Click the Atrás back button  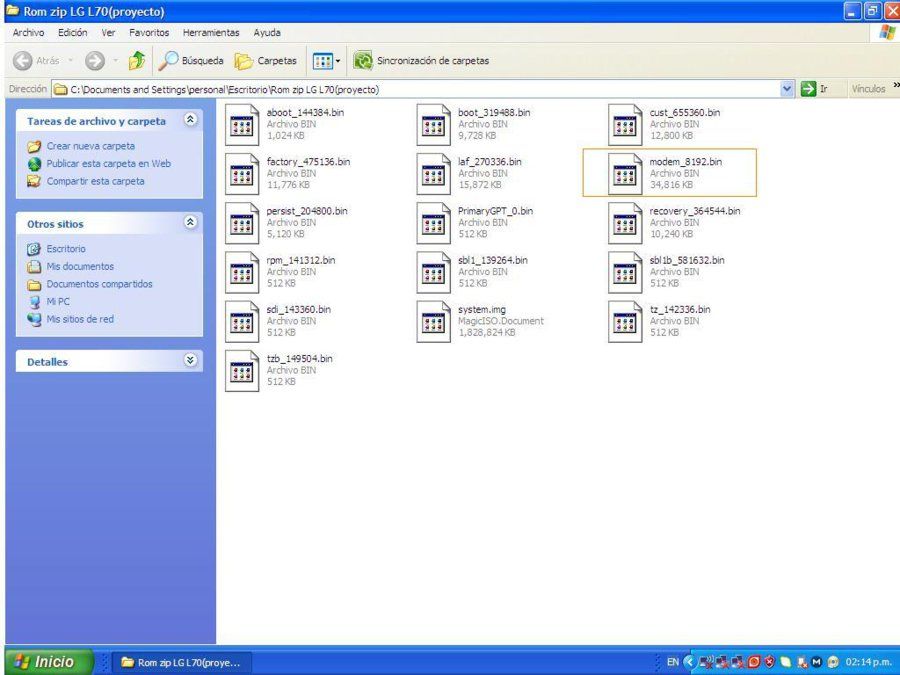(36, 60)
